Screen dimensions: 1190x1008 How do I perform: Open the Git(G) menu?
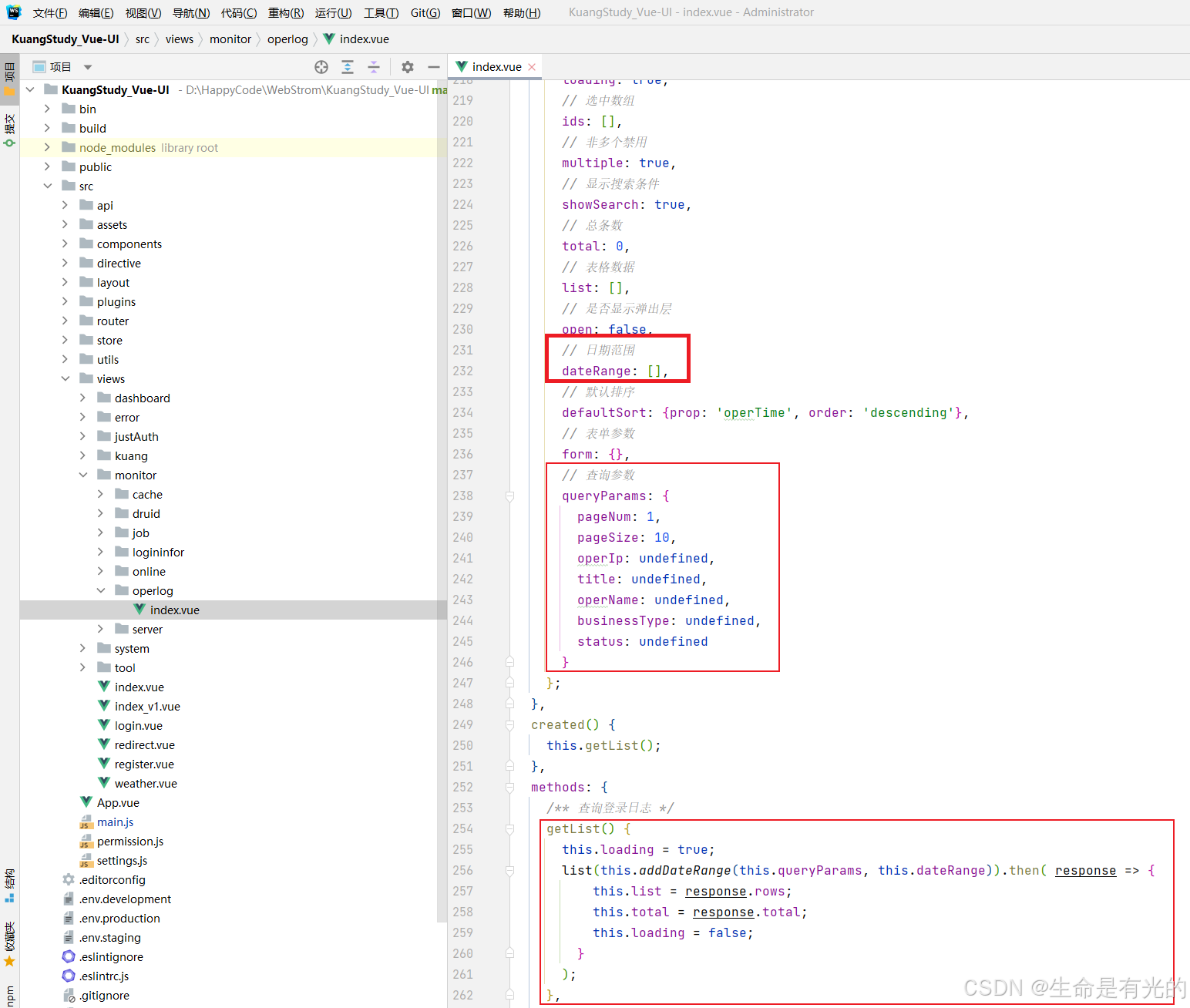pos(425,13)
